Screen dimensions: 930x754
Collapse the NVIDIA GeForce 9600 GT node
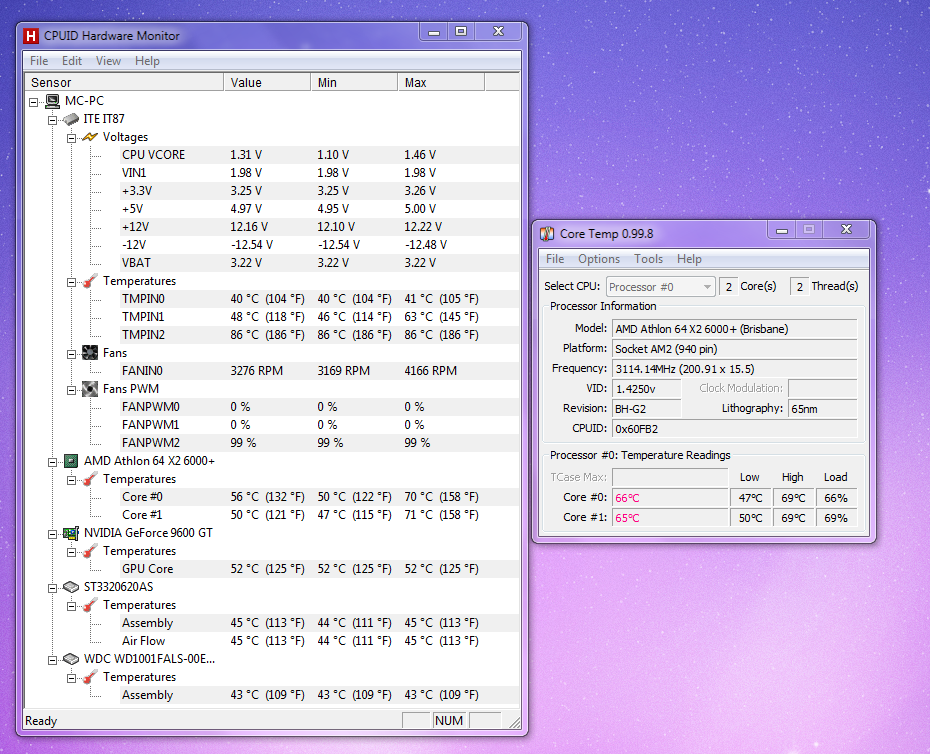52,534
